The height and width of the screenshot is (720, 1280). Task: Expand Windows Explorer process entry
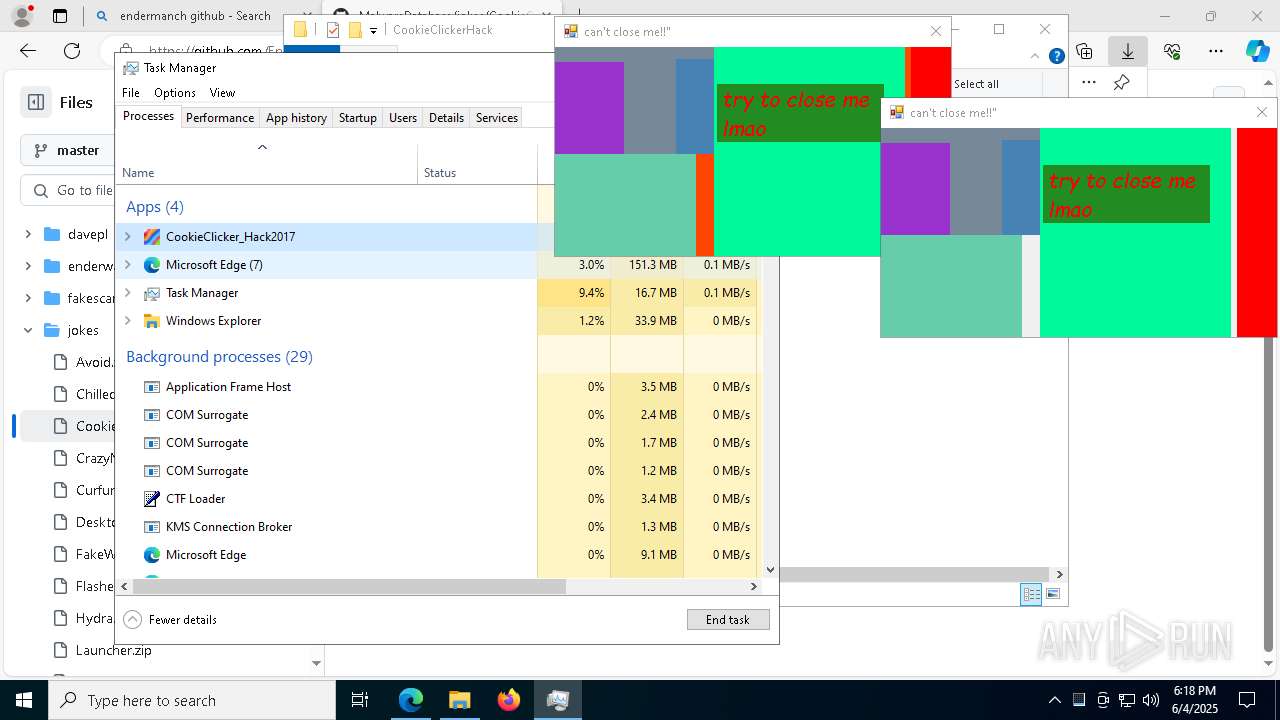pyautogui.click(x=127, y=321)
